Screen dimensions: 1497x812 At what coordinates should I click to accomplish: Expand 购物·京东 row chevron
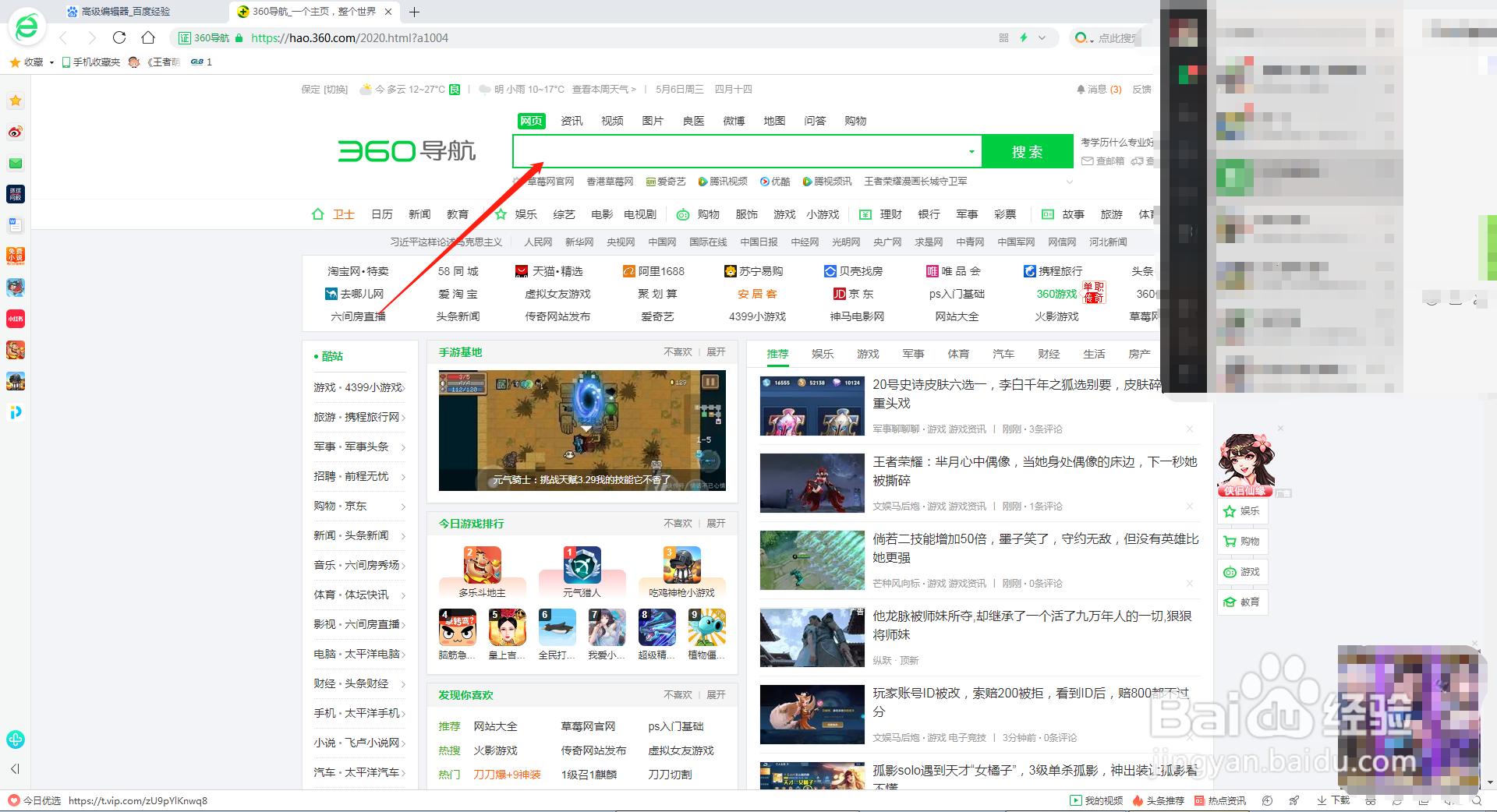pyautogui.click(x=403, y=507)
